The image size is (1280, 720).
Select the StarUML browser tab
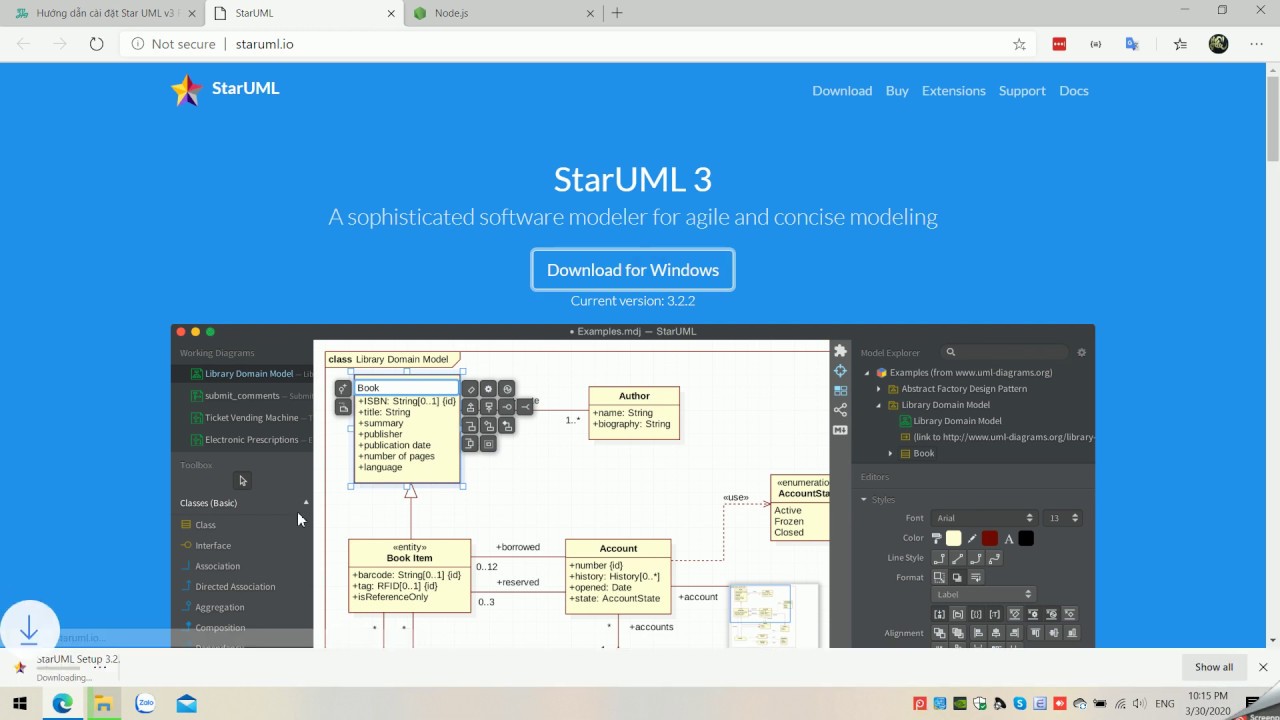(x=304, y=13)
